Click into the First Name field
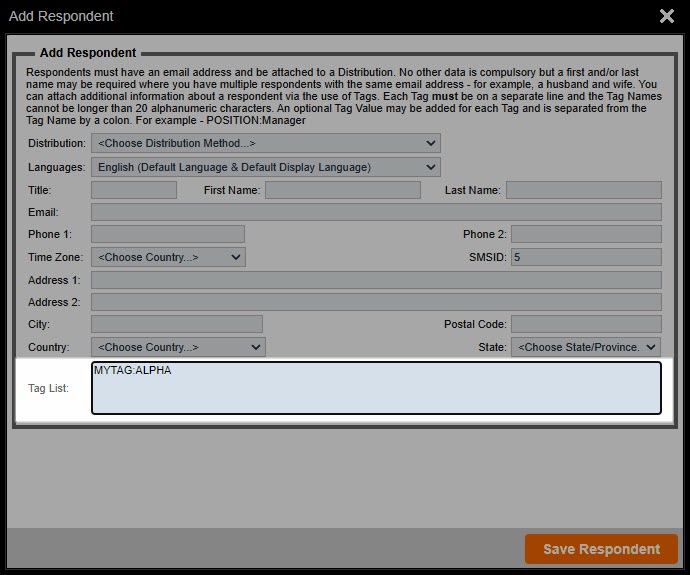690x575 pixels. tap(342, 190)
